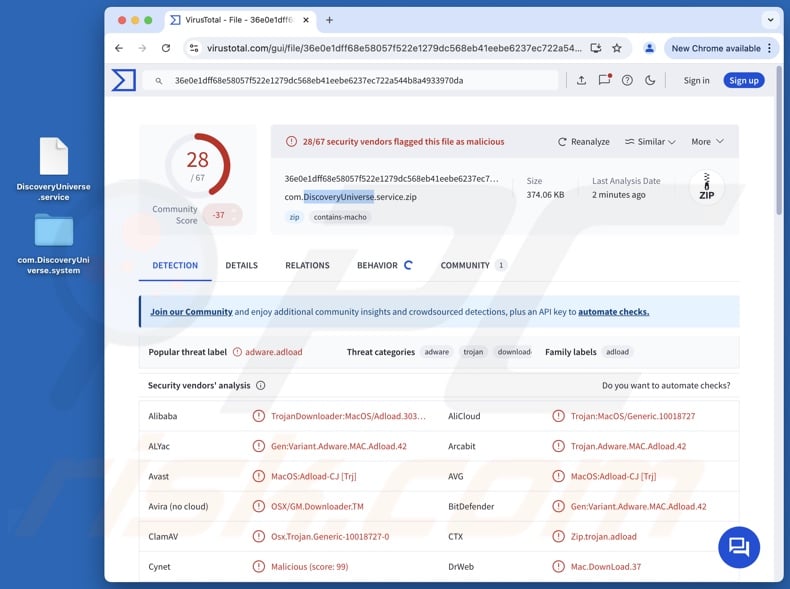Screen dimensions: 790x589
Task: Click Do you want to automate checks?
Action: coord(666,385)
